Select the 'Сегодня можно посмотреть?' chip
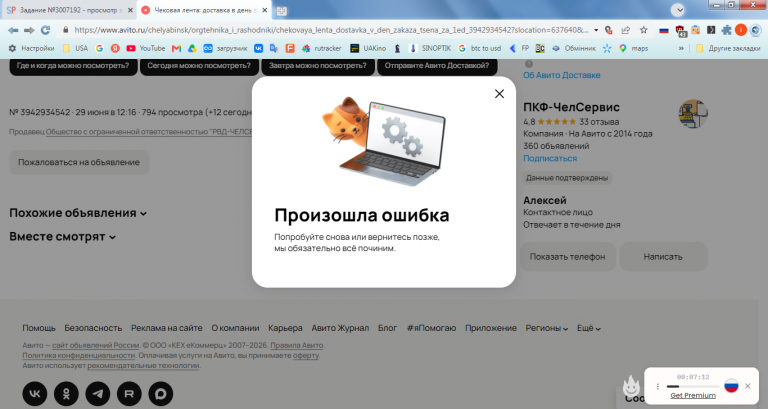Screen dimensions: 768x409 pyautogui.click(x=199, y=66)
